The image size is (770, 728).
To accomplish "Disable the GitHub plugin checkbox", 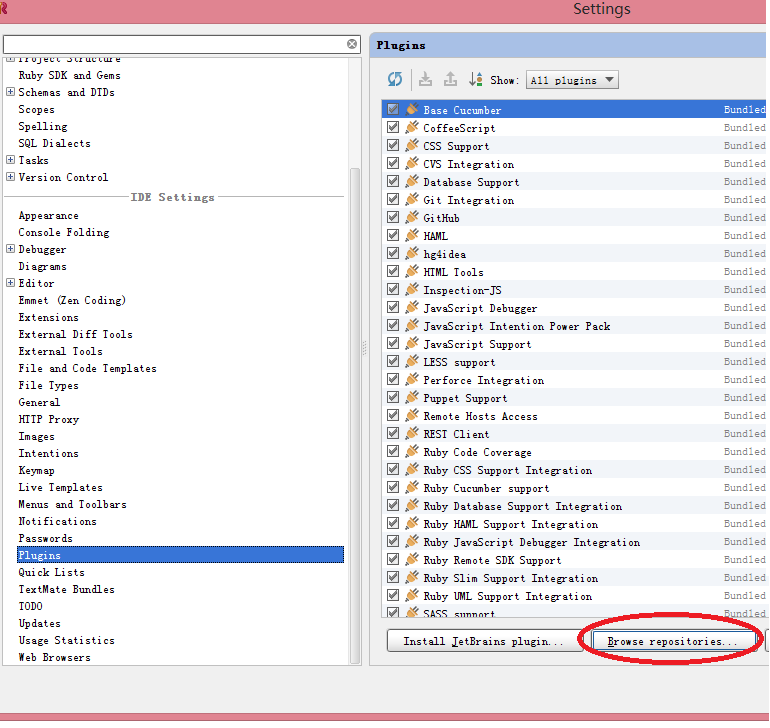I will click(393, 217).
